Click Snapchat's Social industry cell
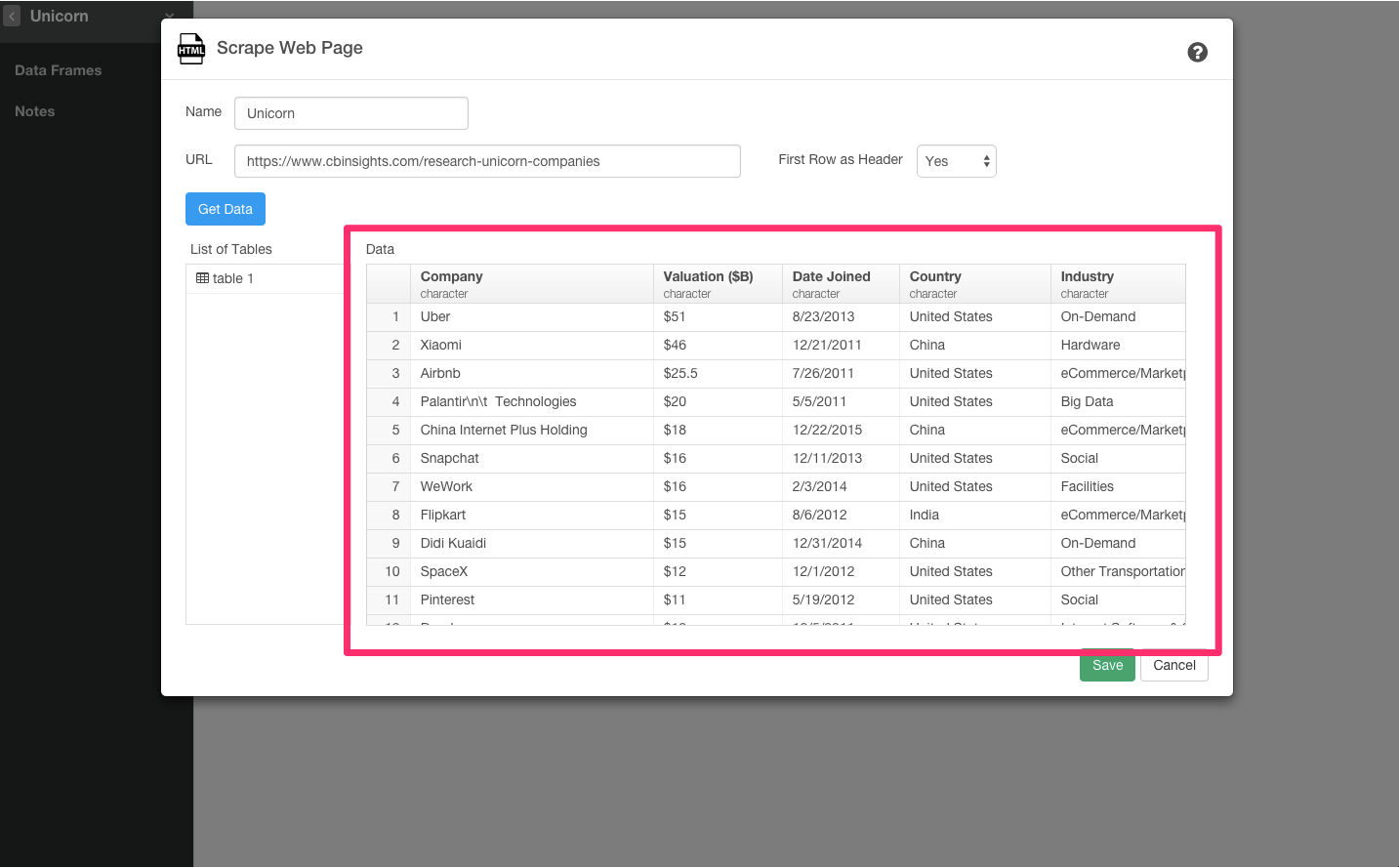 1118,458
